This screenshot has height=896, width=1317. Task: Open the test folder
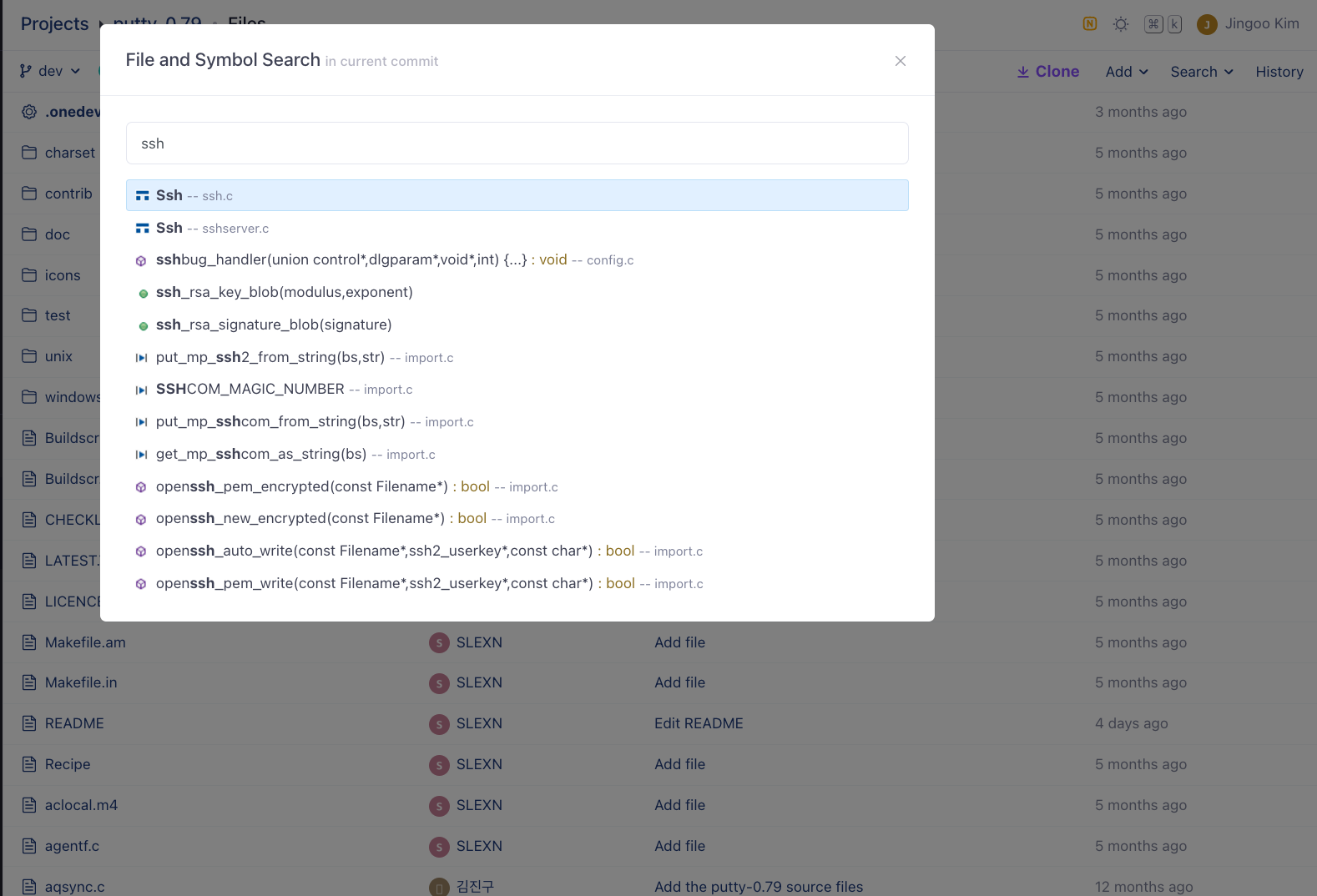click(x=58, y=315)
